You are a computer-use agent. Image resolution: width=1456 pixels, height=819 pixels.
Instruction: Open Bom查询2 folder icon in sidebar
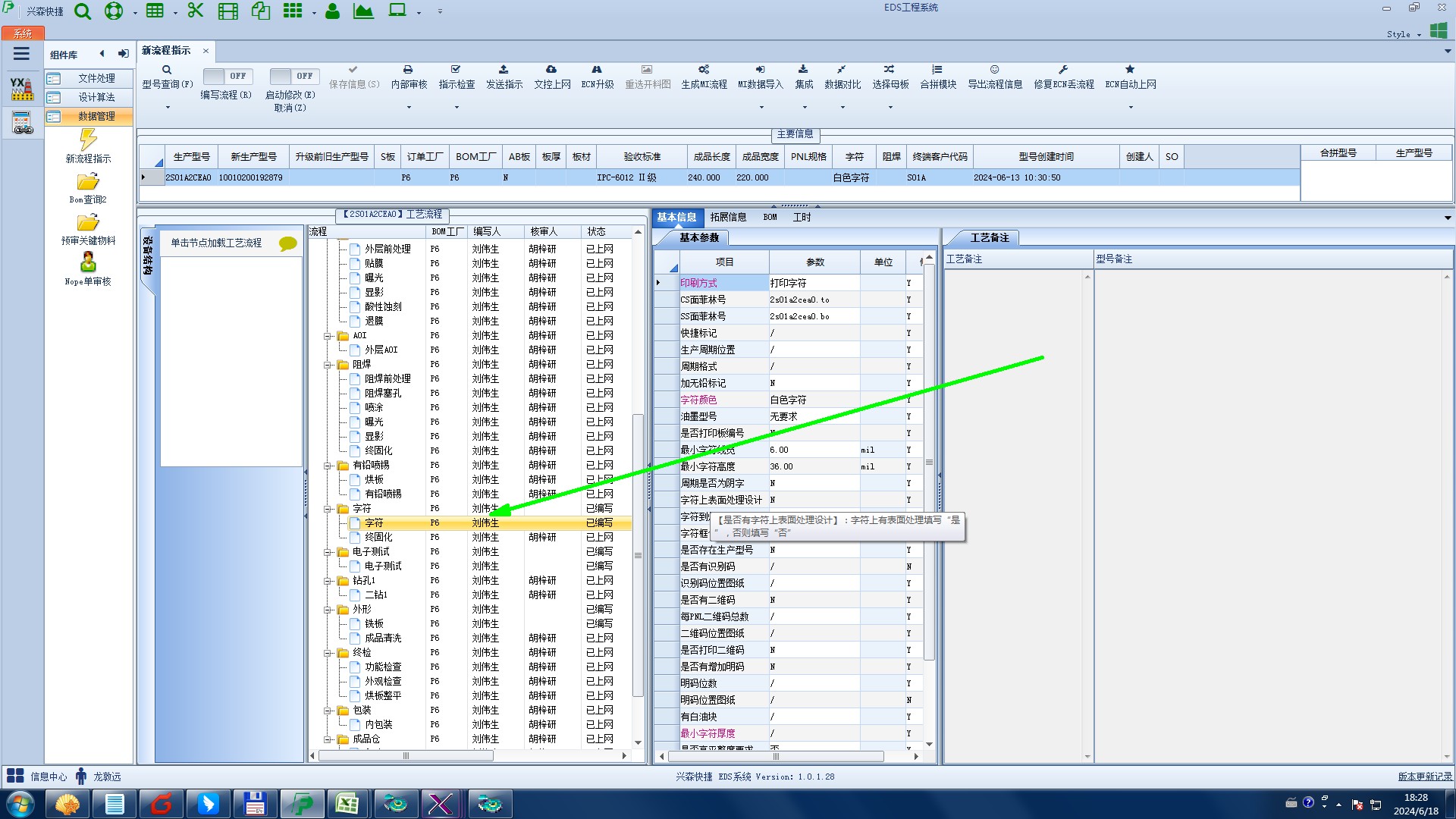coord(88,183)
